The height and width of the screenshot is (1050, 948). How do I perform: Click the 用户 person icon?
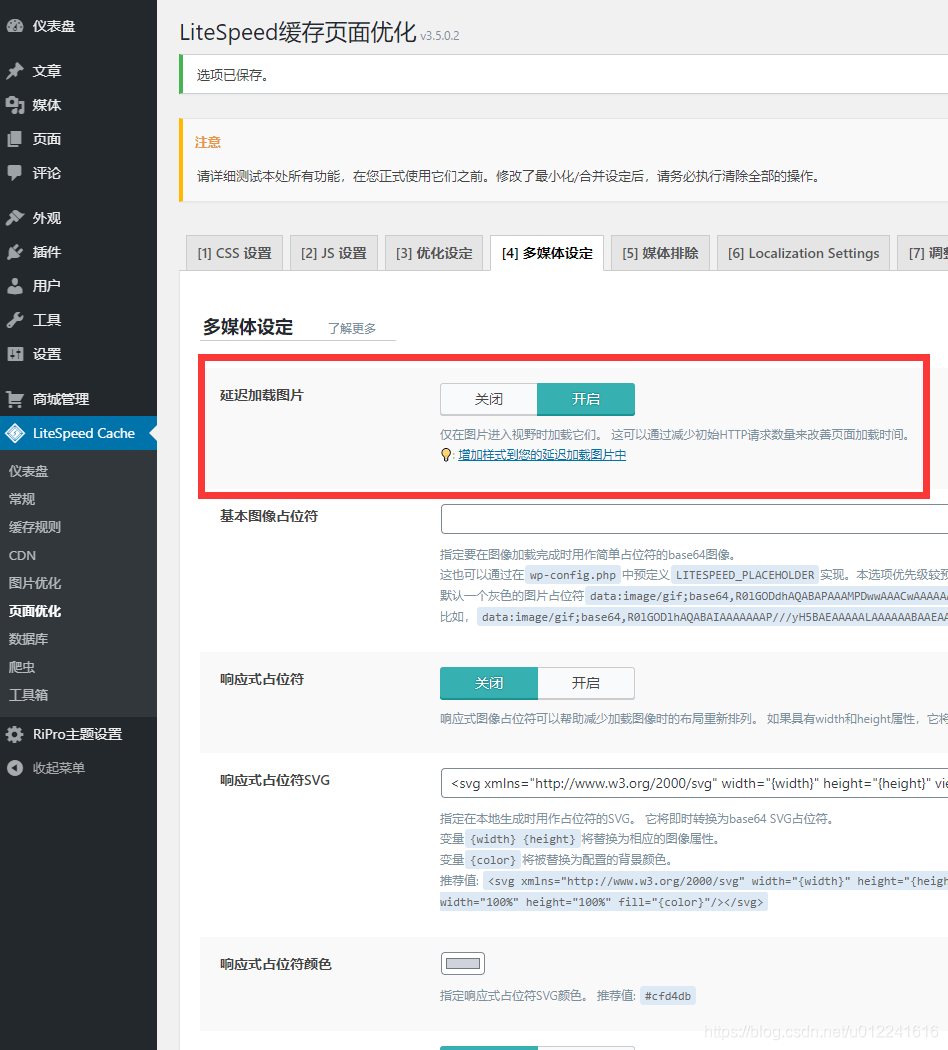pos(15,286)
